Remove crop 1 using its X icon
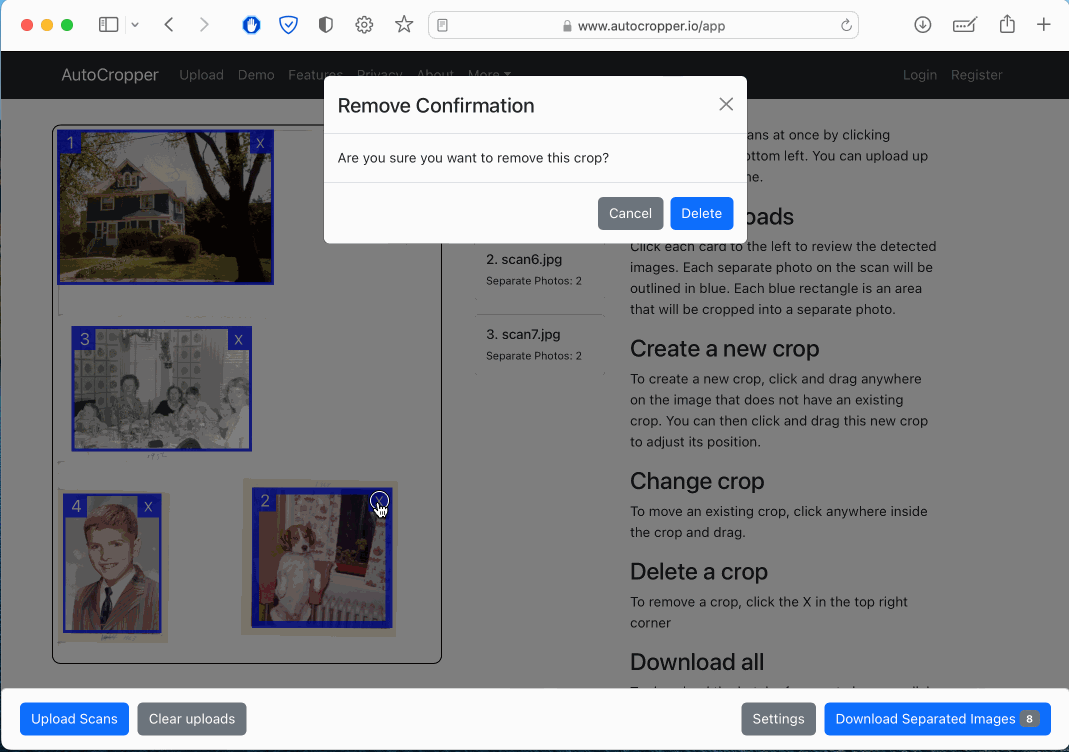 tap(260, 143)
